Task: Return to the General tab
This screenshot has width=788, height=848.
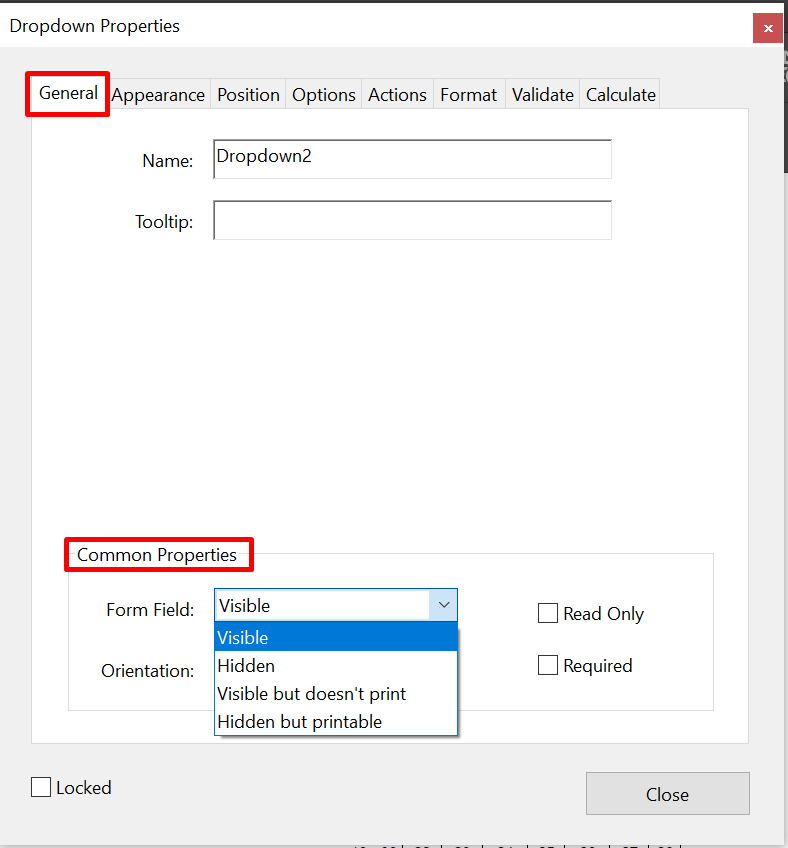Action: tap(67, 93)
